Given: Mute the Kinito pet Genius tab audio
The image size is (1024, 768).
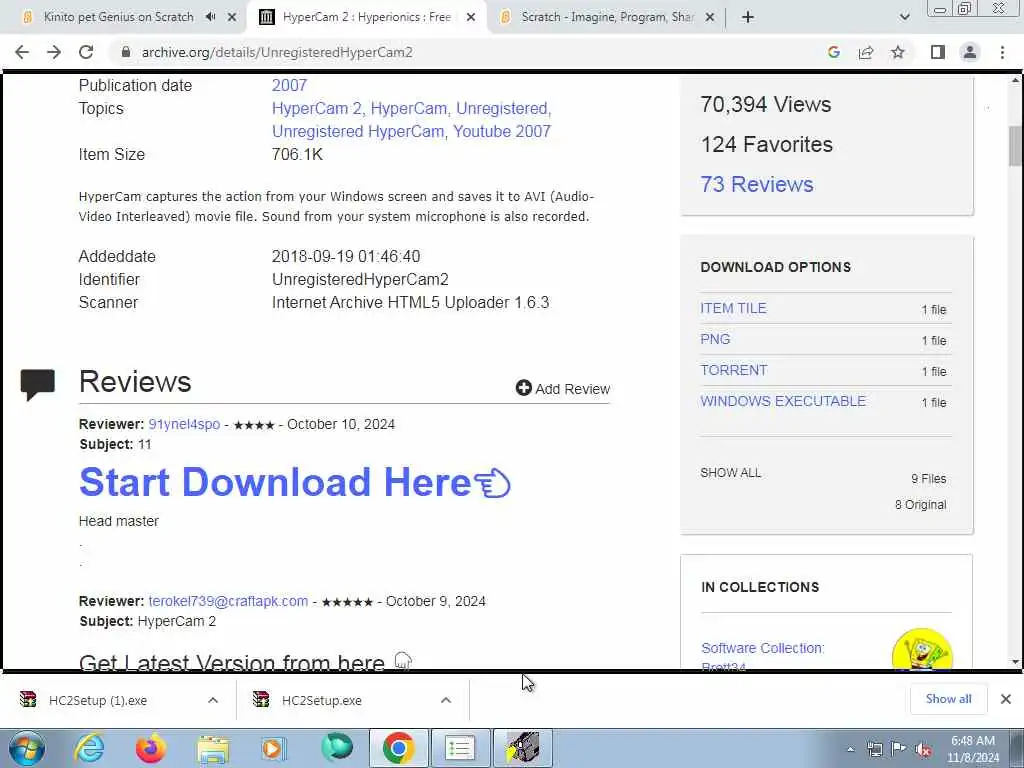Looking at the screenshot, I should [x=210, y=17].
